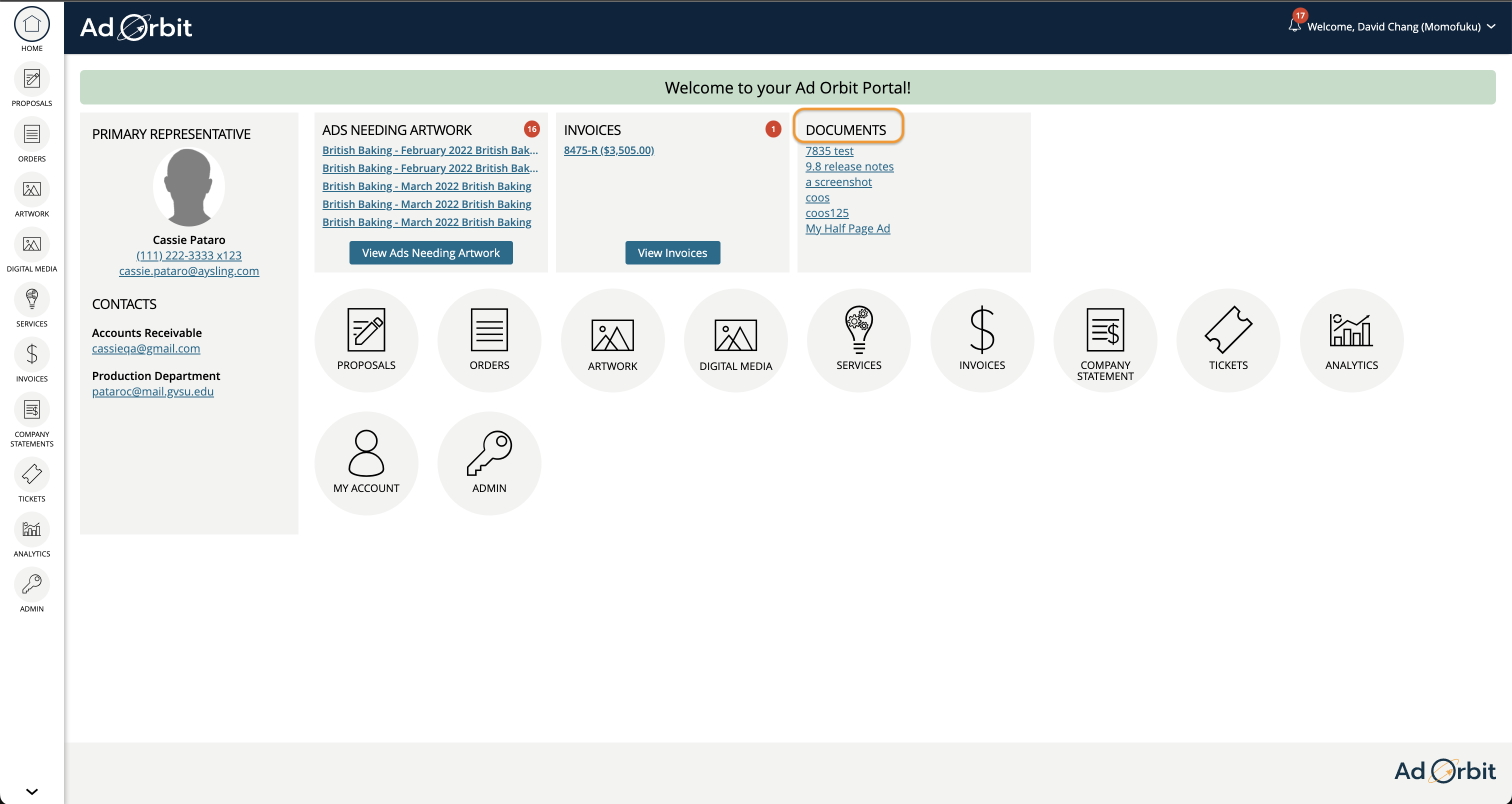Viewport: 1512px width, 804px height.
Task: Open the notification bell with 17 alerts
Action: 1294,26
